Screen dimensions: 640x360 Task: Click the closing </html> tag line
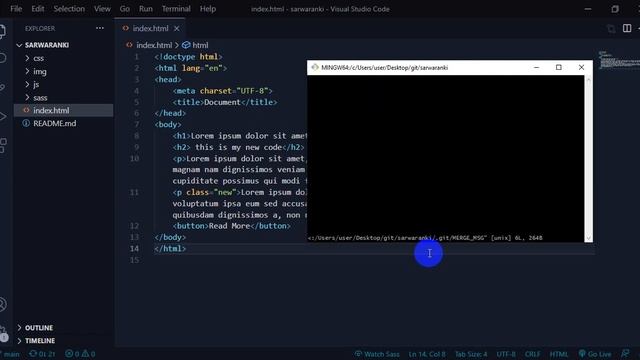(x=170, y=249)
